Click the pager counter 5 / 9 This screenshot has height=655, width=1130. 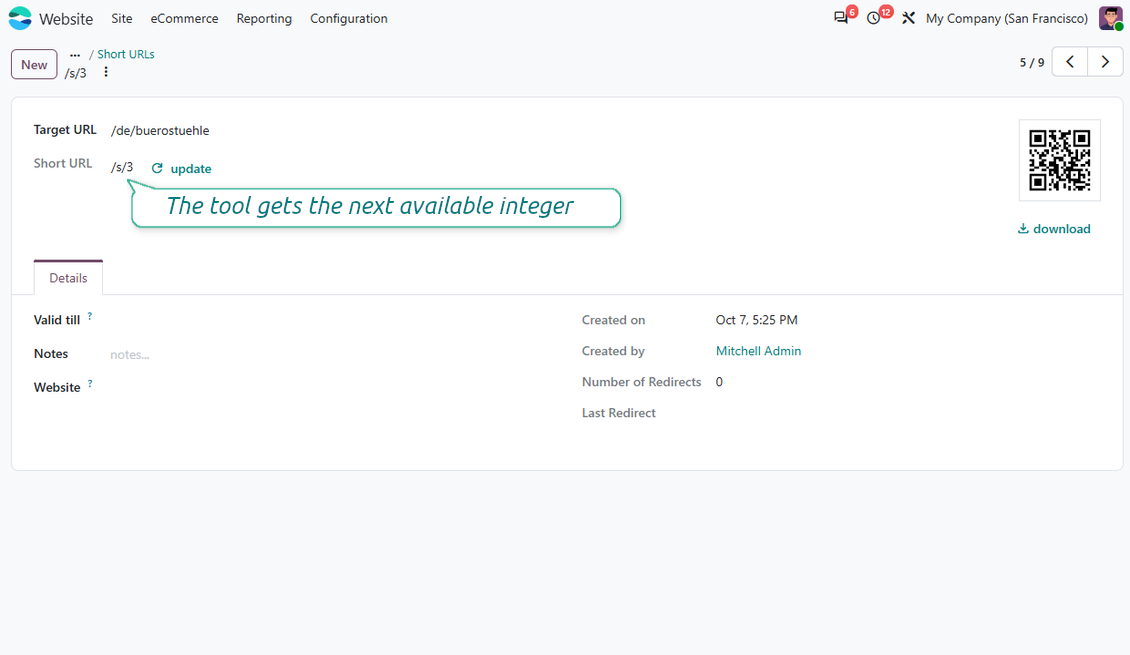click(1032, 63)
